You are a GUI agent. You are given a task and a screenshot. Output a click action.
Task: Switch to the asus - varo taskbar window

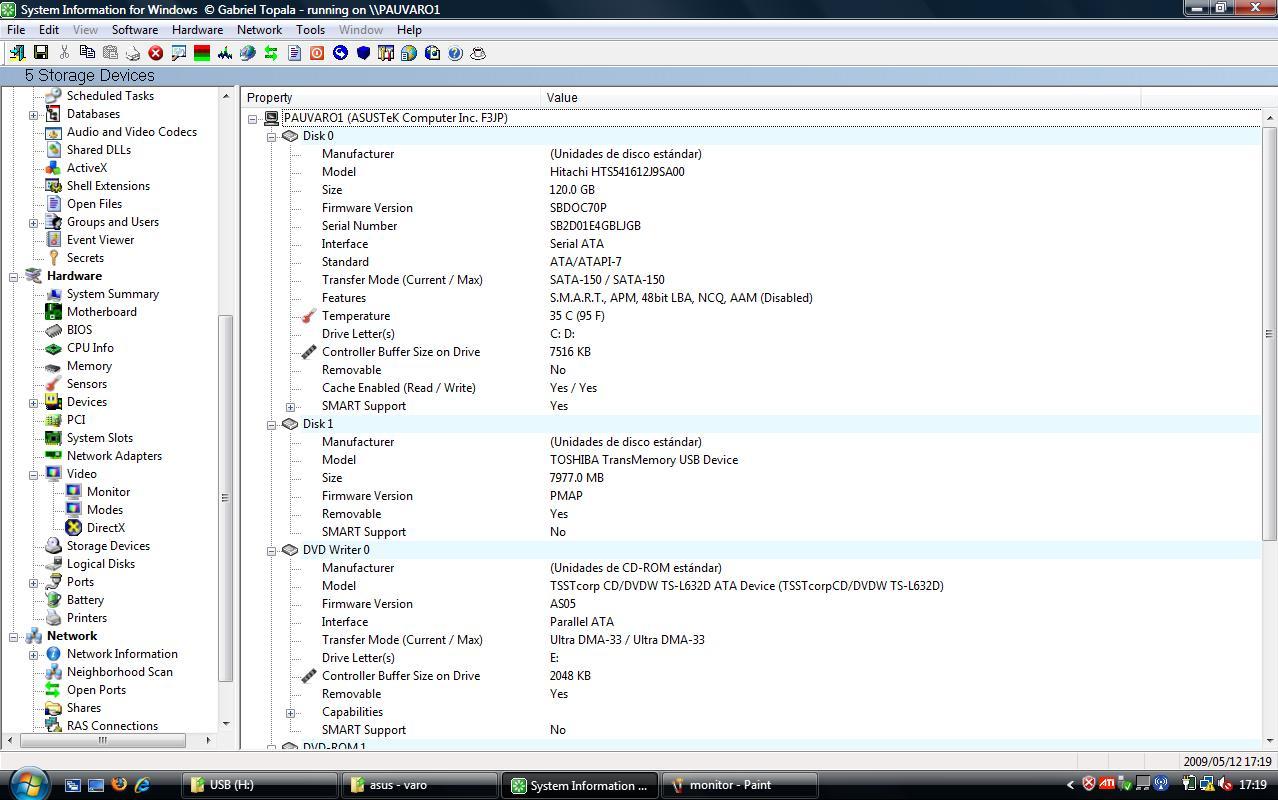pyautogui.click(x=419, y=785)
